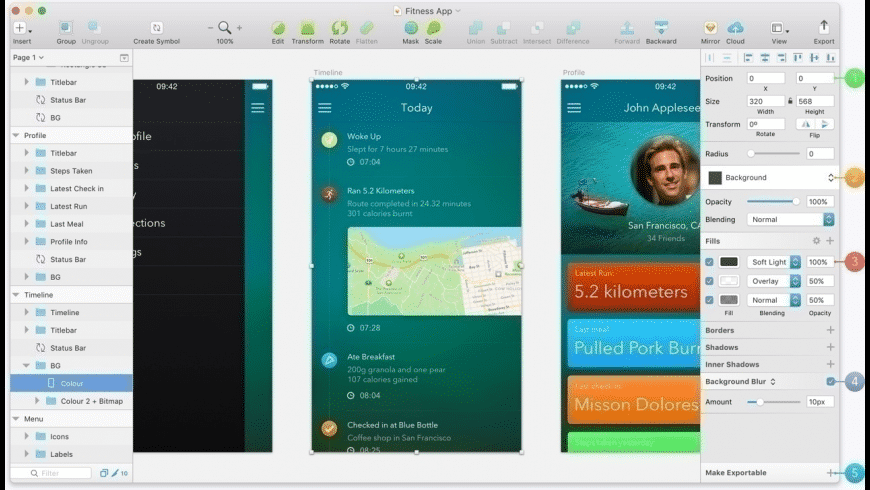Select the Latest Run layer
The image size is (870, 490).
pos(71,206)
